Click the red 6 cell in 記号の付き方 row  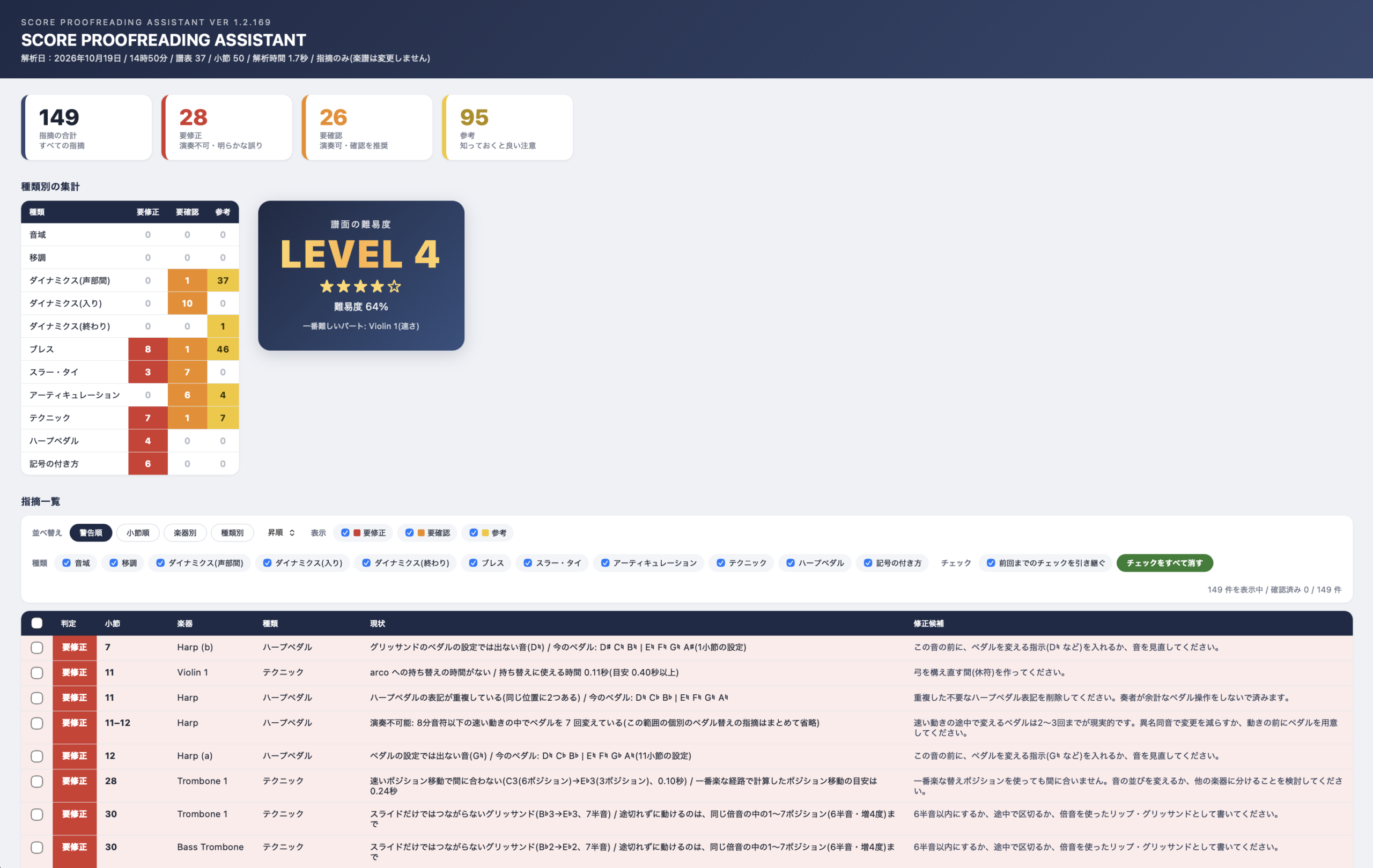pyautogui.click(x=147, y=464)
